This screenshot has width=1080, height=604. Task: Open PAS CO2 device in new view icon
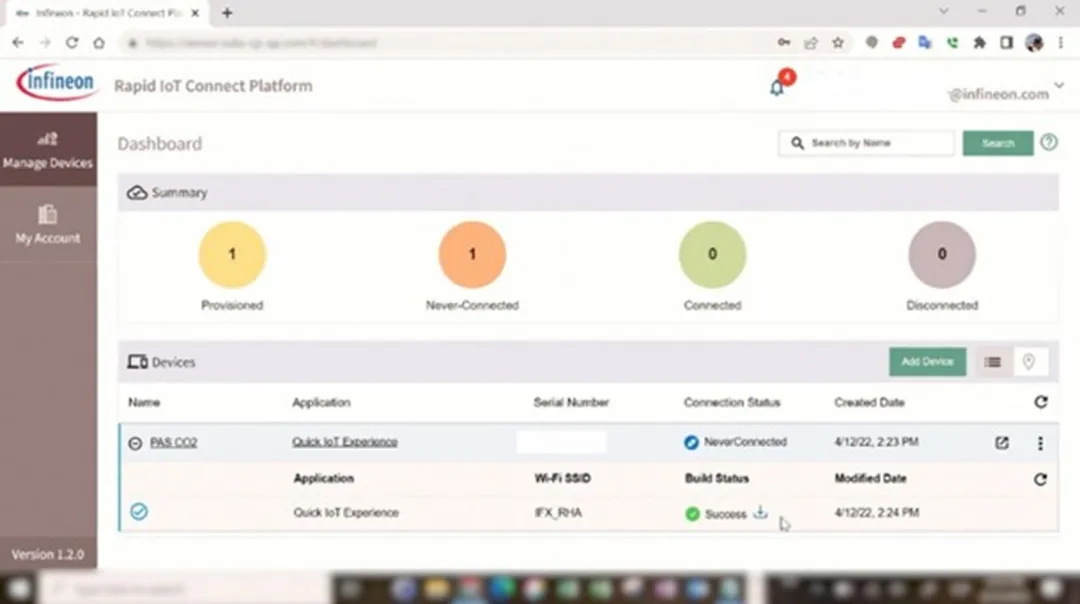pos(1001,443)
